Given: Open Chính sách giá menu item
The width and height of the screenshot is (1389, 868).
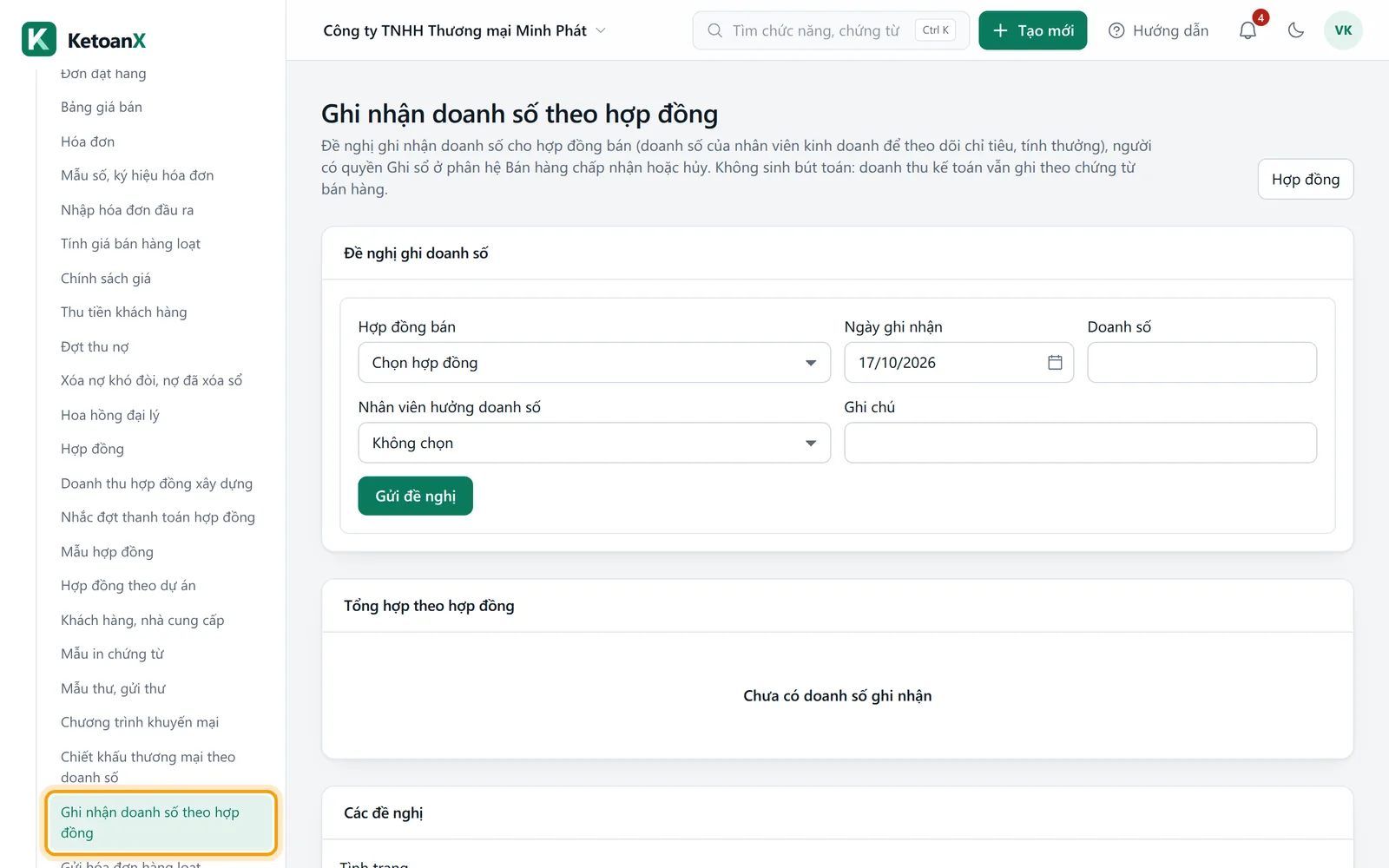Looking at the screenshot, I should click(x=106, y=279).
